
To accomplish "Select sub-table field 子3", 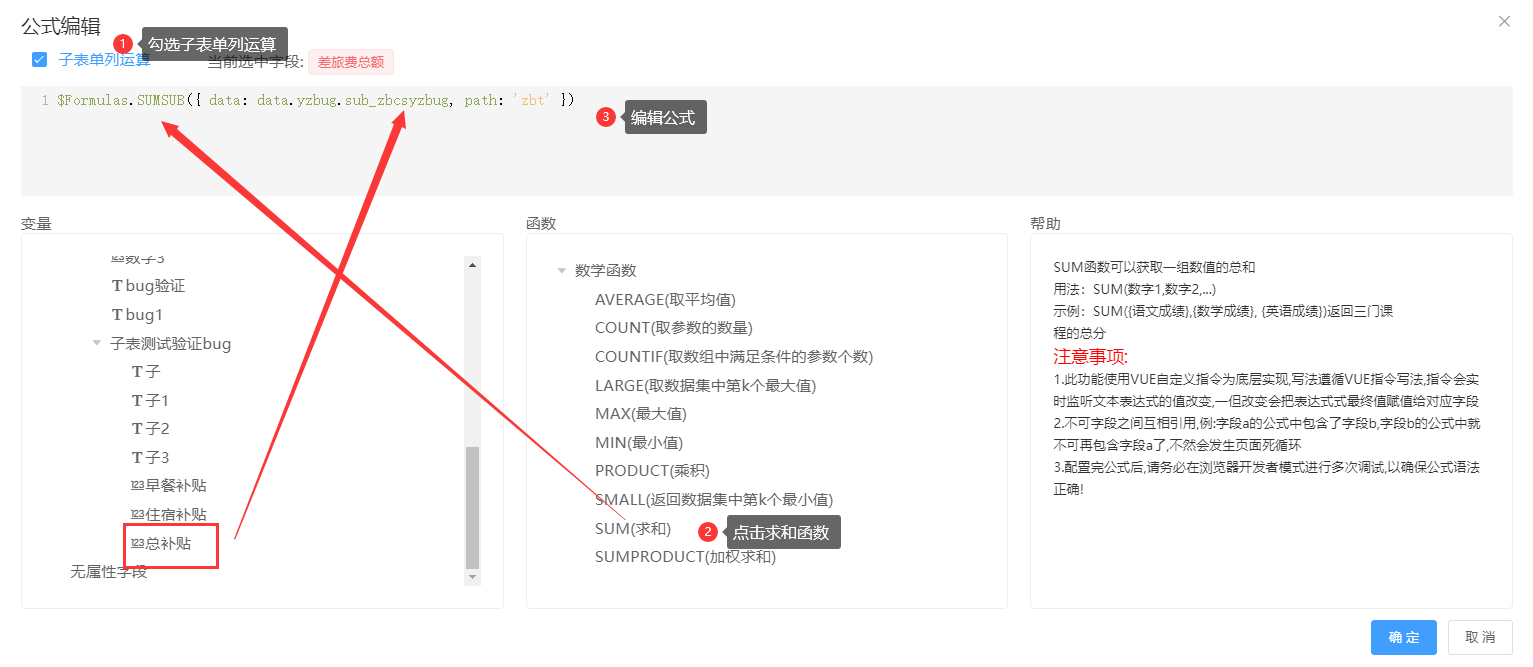I will pos(157,457).
